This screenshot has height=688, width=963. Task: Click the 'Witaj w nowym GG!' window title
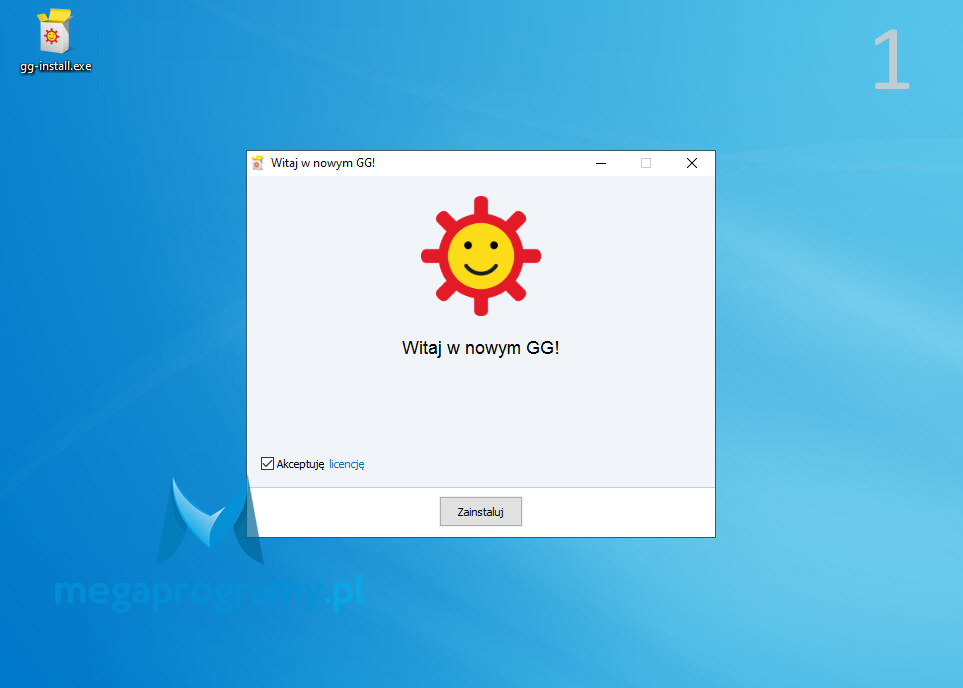pyautogui.click(x=323, y=163)
